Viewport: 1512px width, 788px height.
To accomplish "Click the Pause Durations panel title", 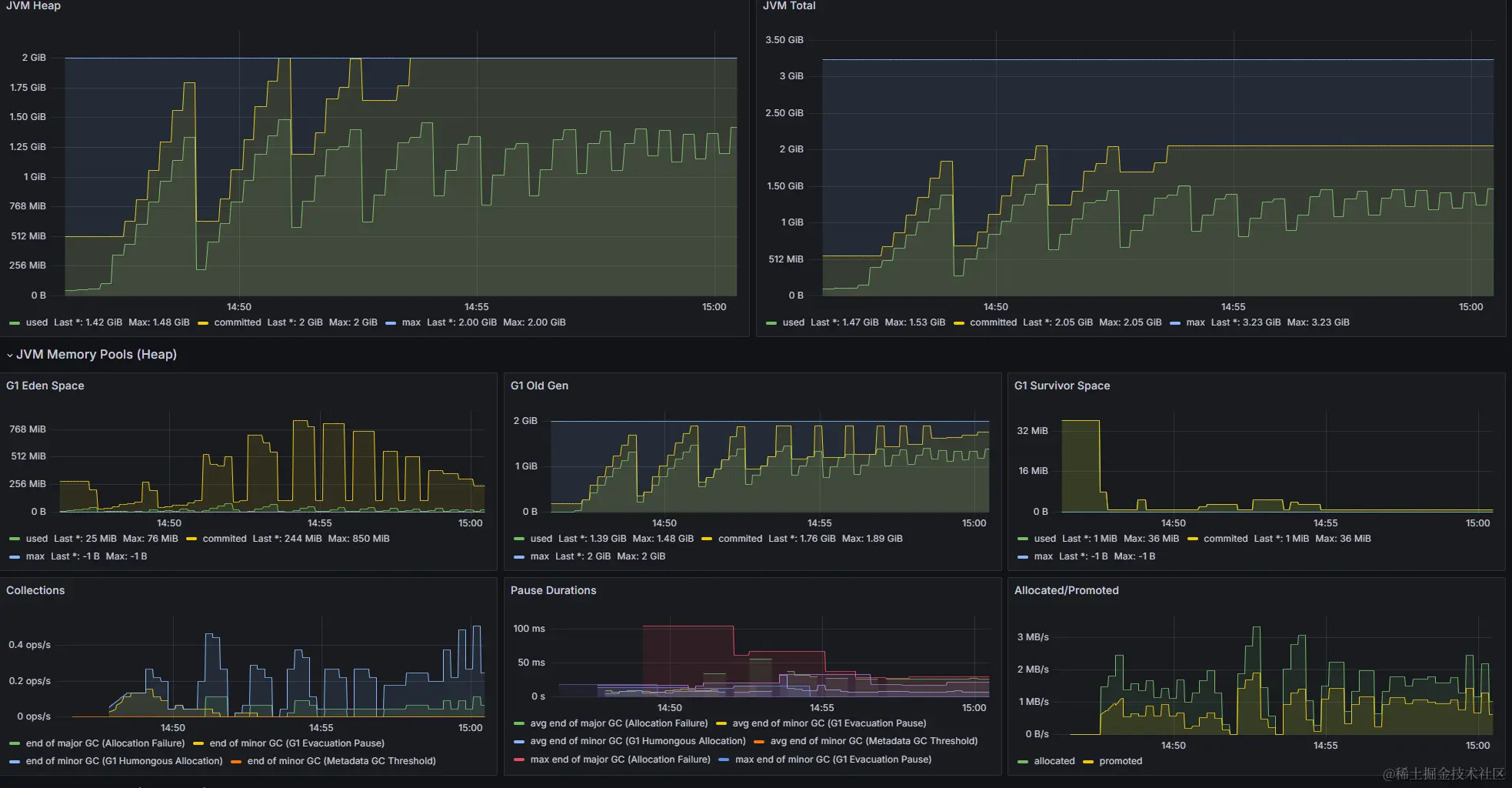I will pos(553,590).
